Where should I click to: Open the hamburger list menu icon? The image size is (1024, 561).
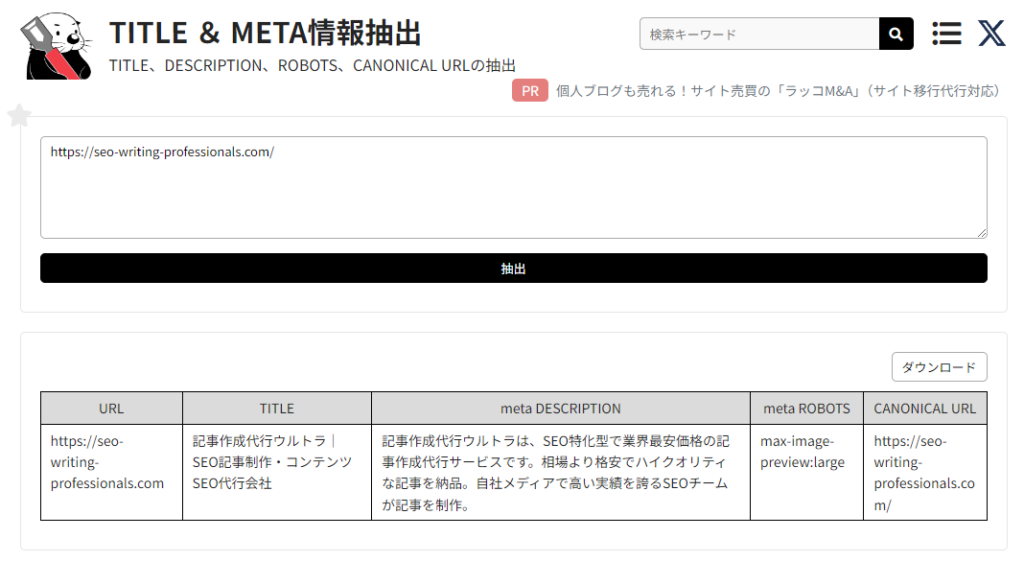(946, 33)
